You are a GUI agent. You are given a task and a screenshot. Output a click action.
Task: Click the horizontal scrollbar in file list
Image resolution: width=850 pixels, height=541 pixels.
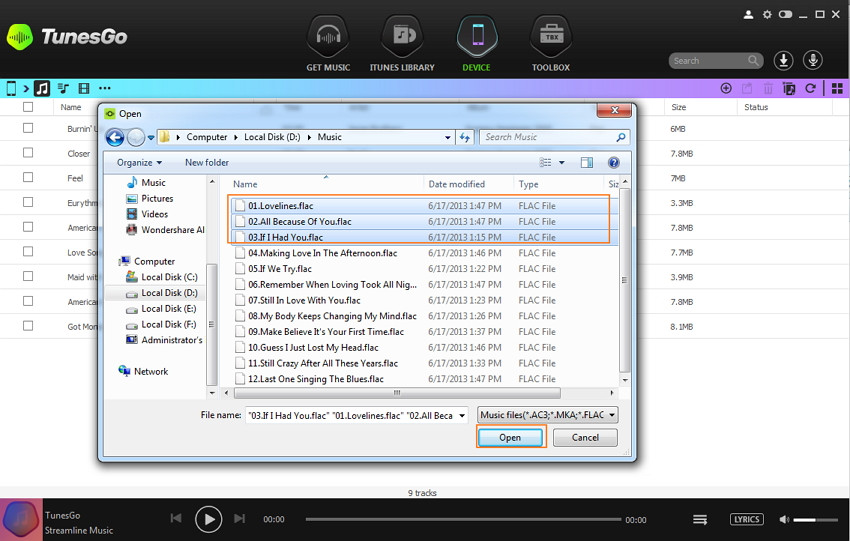[397, 392]
